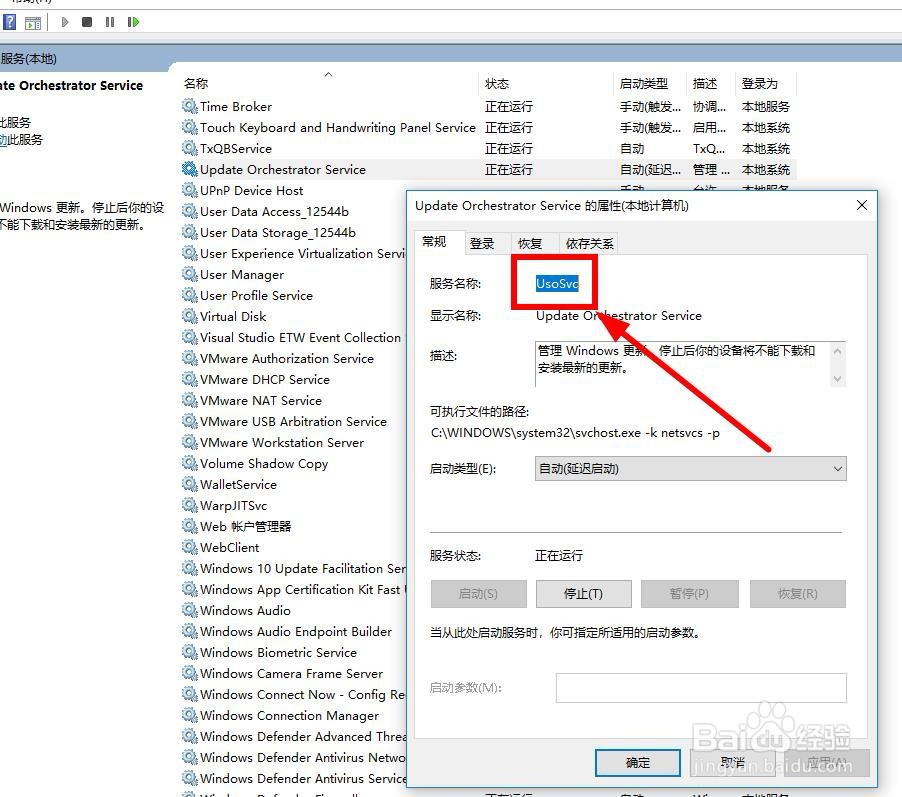
Task: Select the Time Broker service icon
Action: pyautogui.click(x=190, y=106)
